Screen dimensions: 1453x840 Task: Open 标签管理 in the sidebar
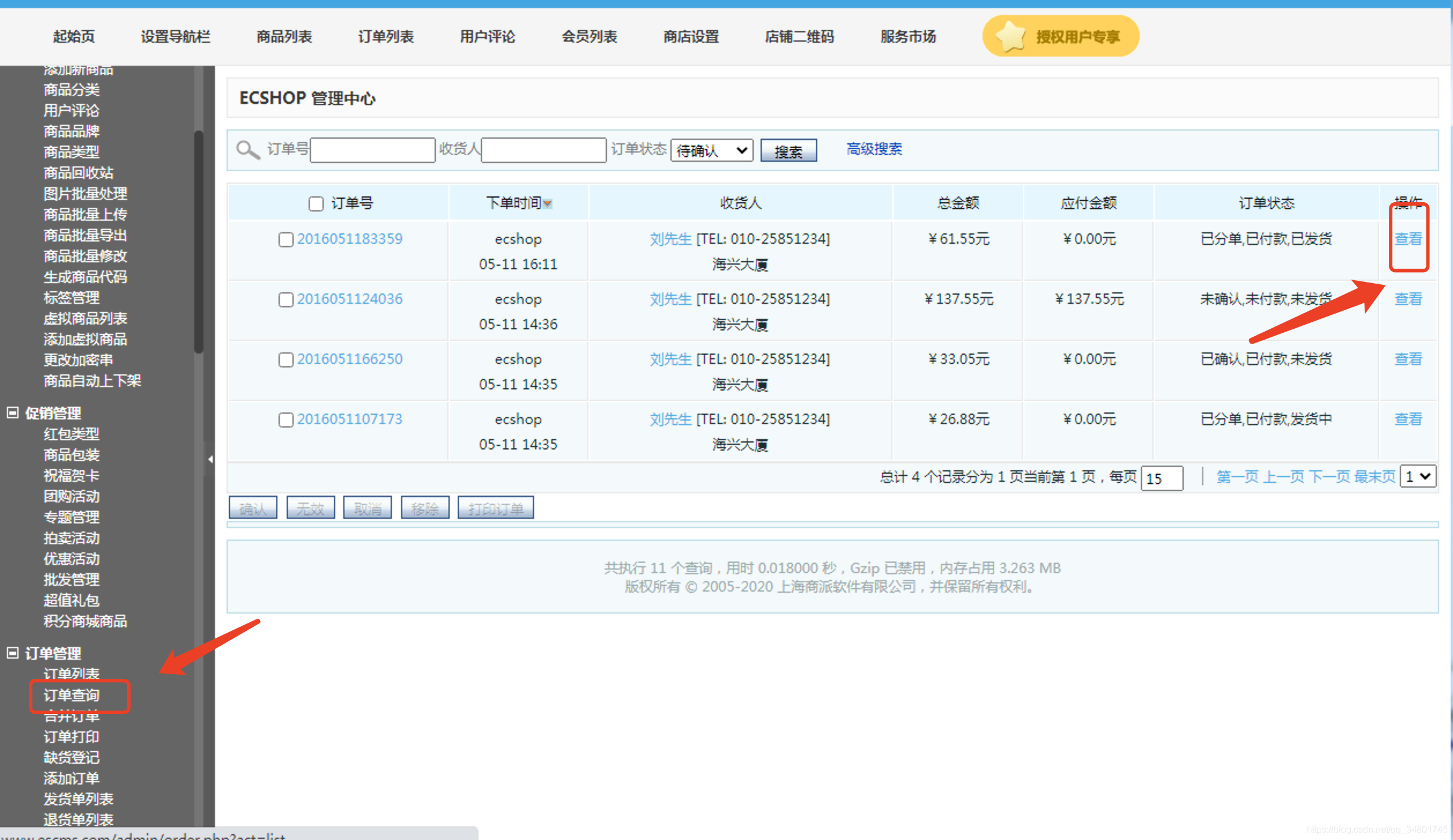72,298
